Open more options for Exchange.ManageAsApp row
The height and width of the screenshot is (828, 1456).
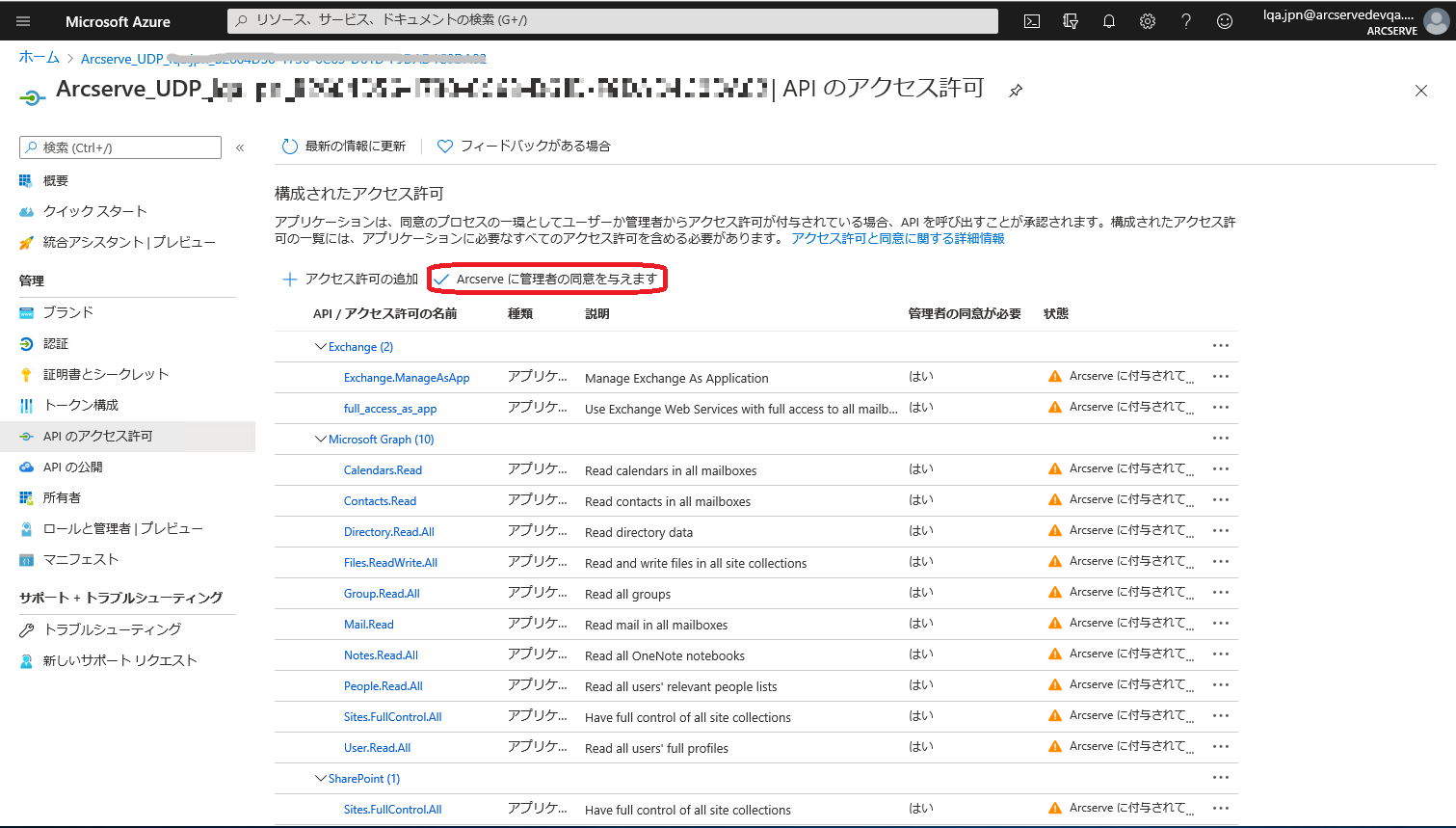(x=1221, y=377)
